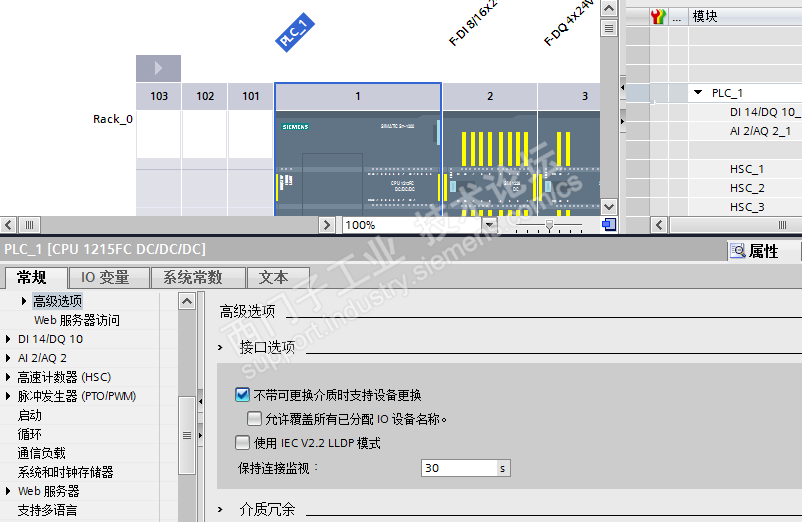
Task: Expand the 介质冗余 section
Action: tap(220, 509)
